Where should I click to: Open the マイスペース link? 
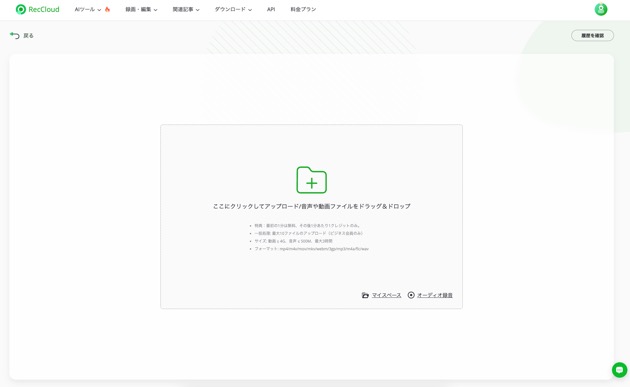pyautogui.click(x=386, y=295)
